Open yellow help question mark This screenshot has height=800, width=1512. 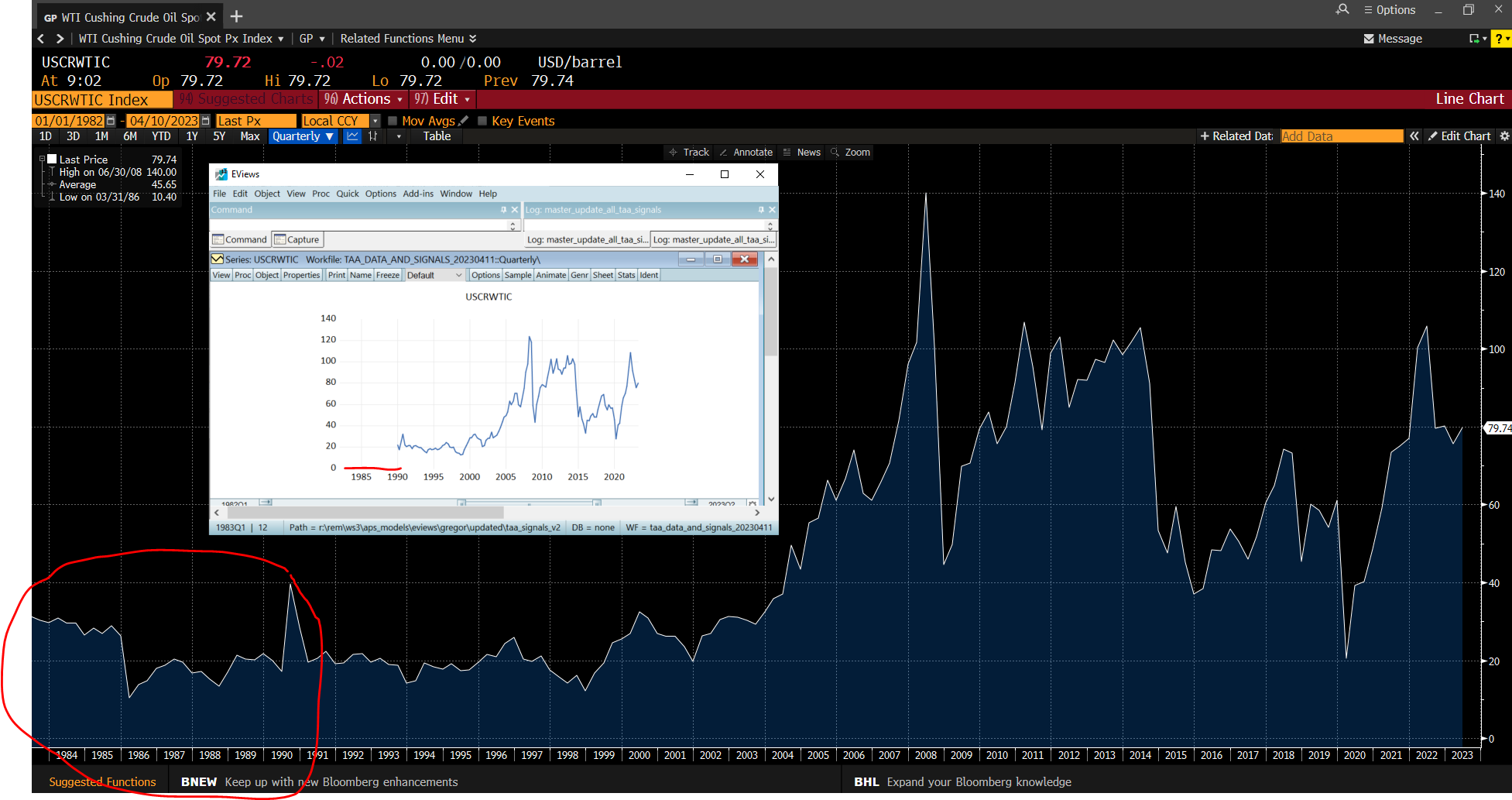coord(1500,39)
